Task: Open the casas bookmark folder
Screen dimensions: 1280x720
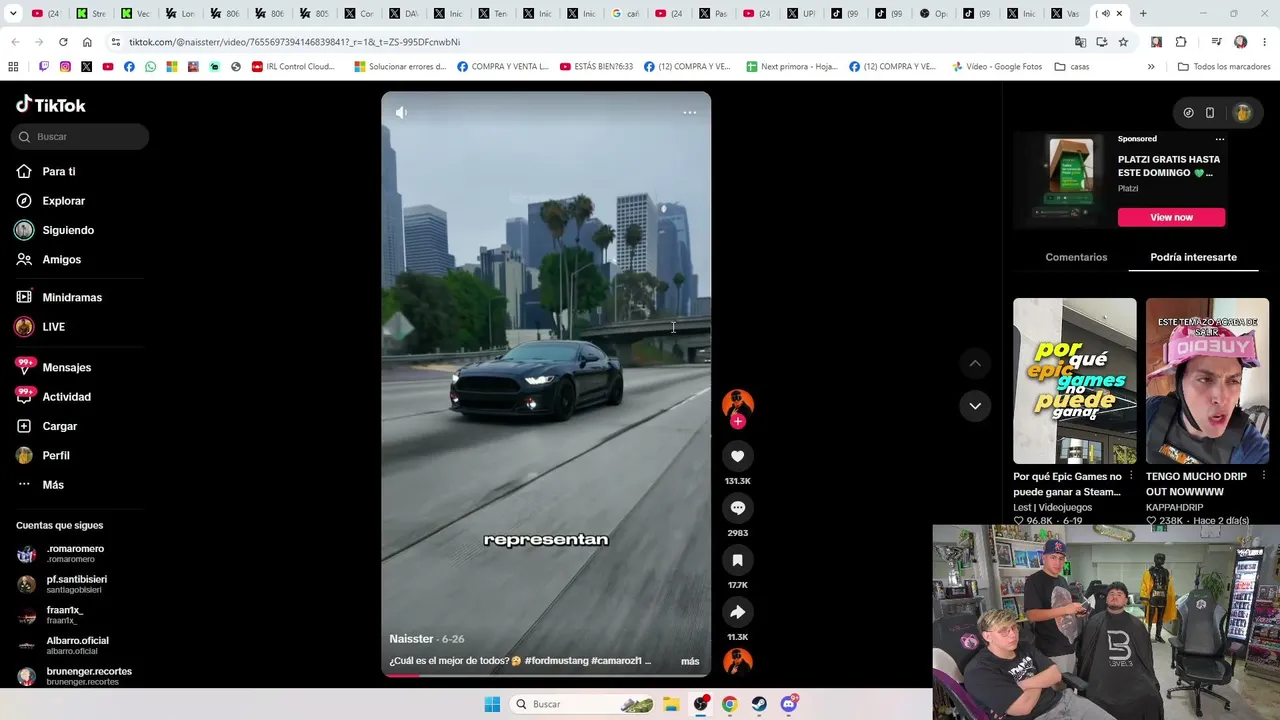Action: pos(1071,67)
